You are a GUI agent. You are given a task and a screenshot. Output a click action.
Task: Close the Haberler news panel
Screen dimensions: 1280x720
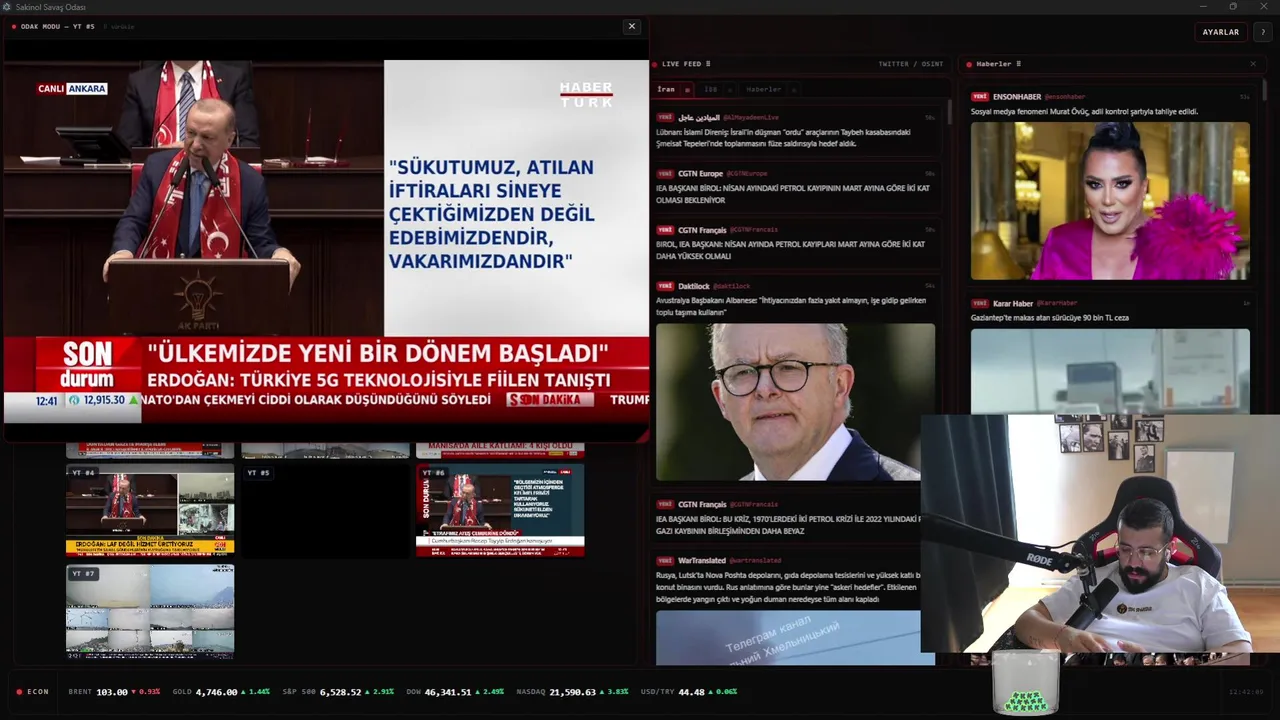pos(1253,64)
